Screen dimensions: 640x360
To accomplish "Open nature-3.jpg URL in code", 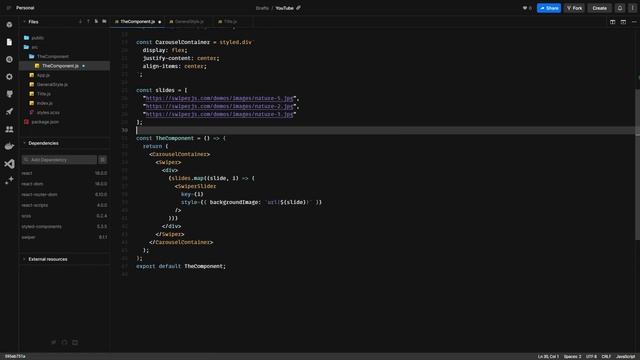I will point(219,114).
